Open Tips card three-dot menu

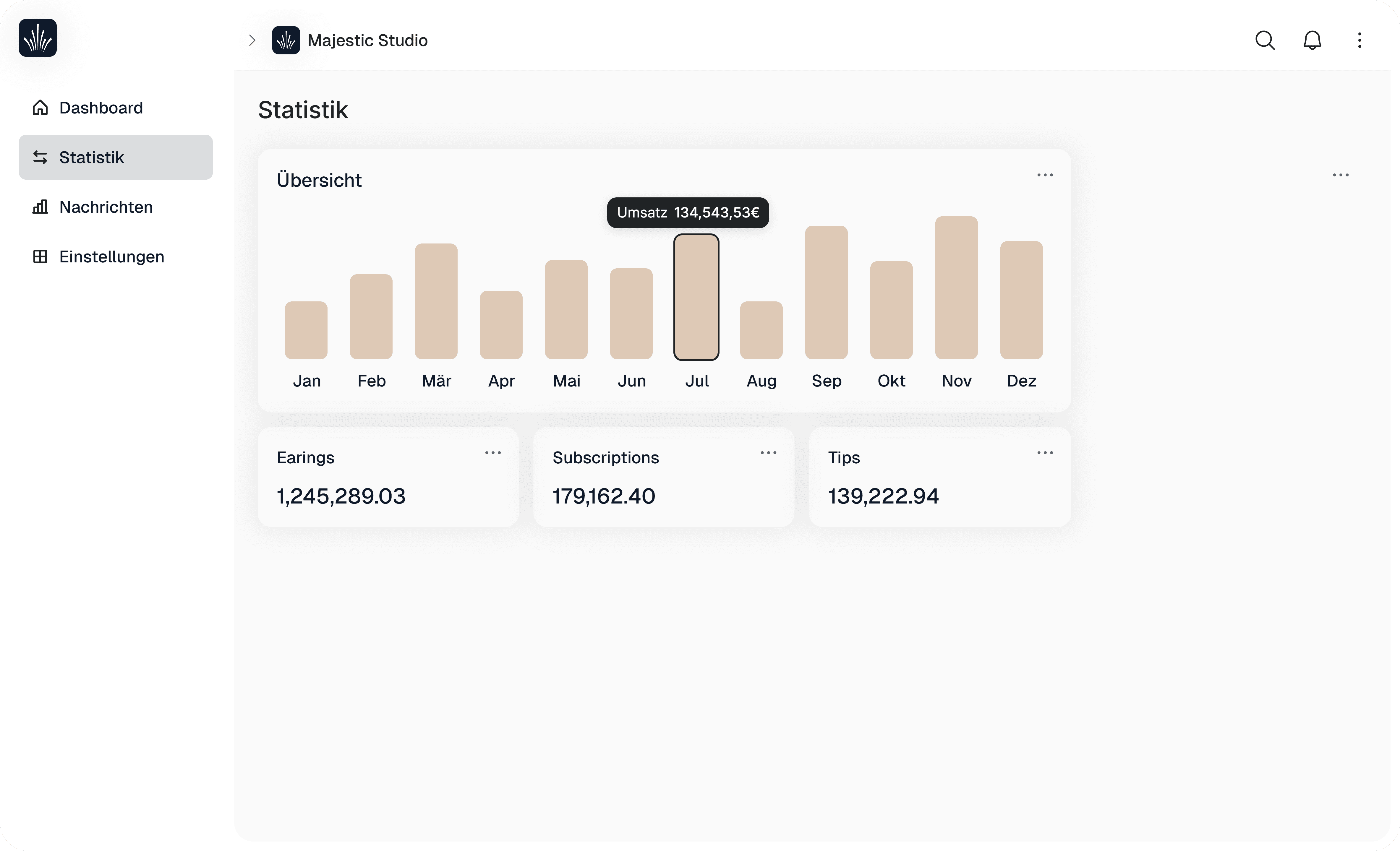point(1045,453)
